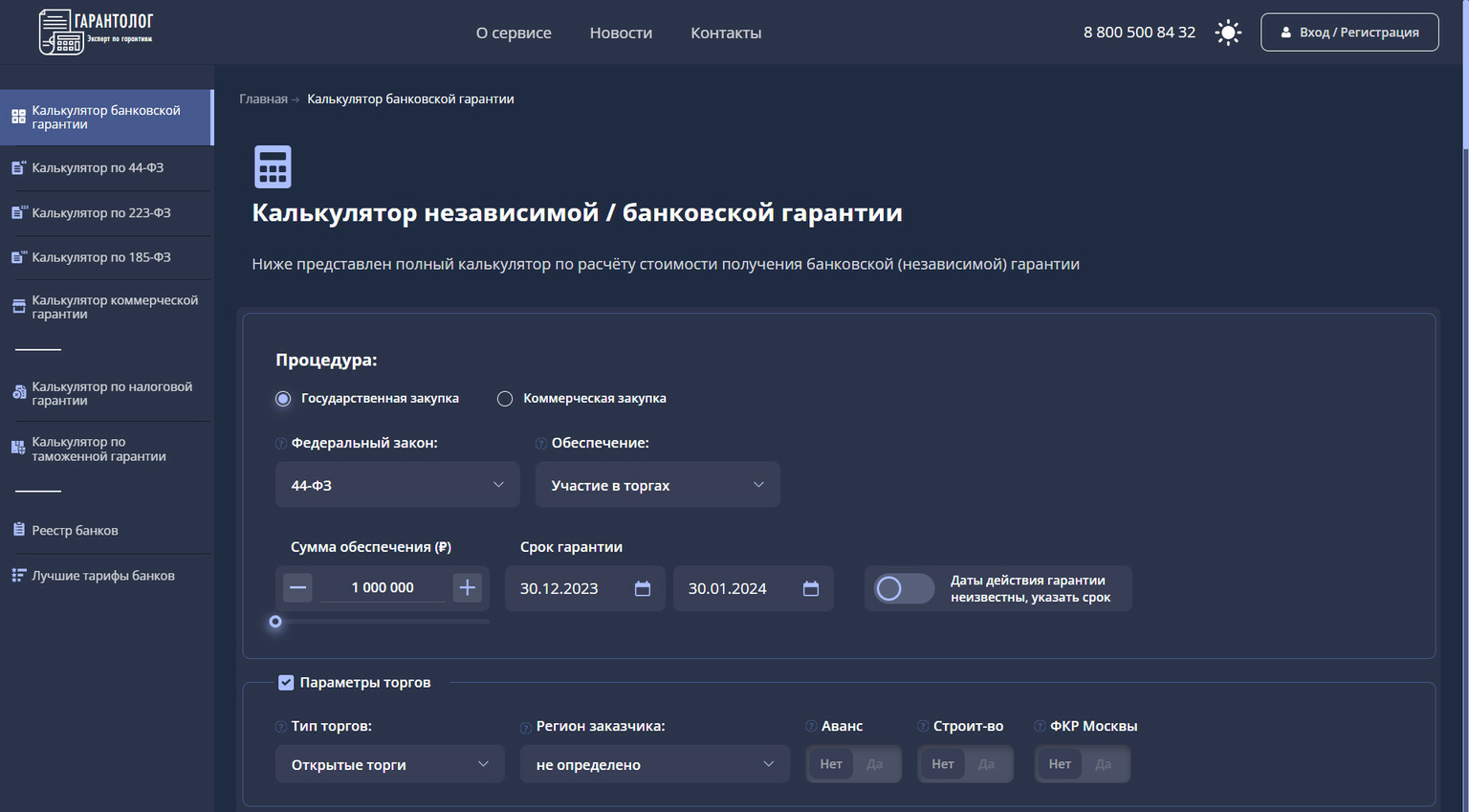Toggle the light theme sun icon
This screenshot has height=812, width=1469.
pos(1228,33)
